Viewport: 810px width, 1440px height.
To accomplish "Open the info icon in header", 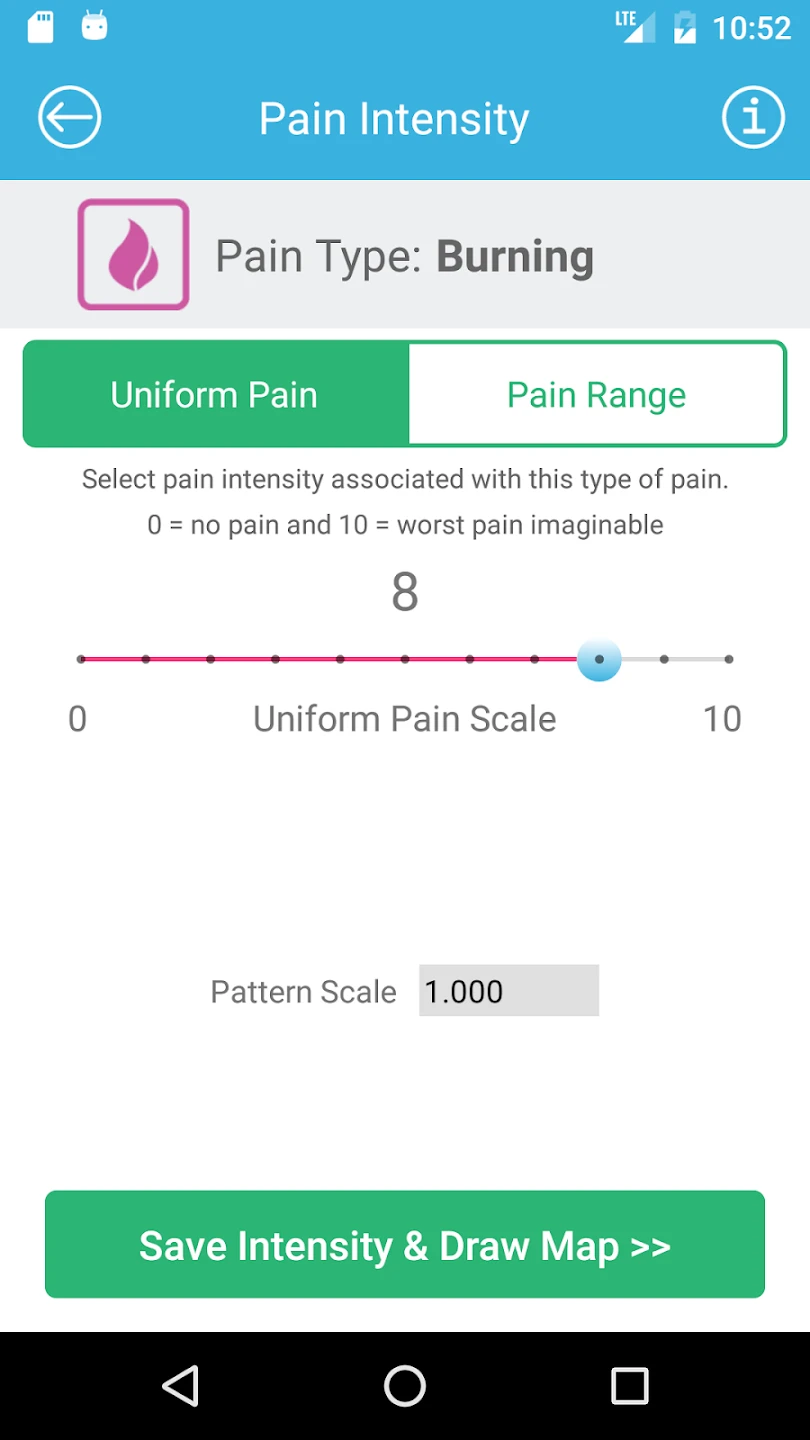I will (753, 118).
